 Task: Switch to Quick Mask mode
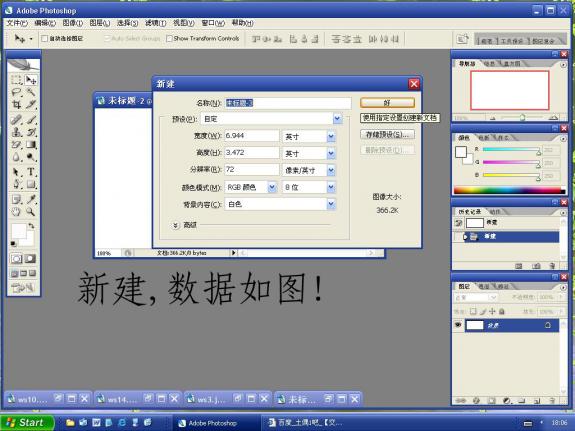(x=30, y=259)
